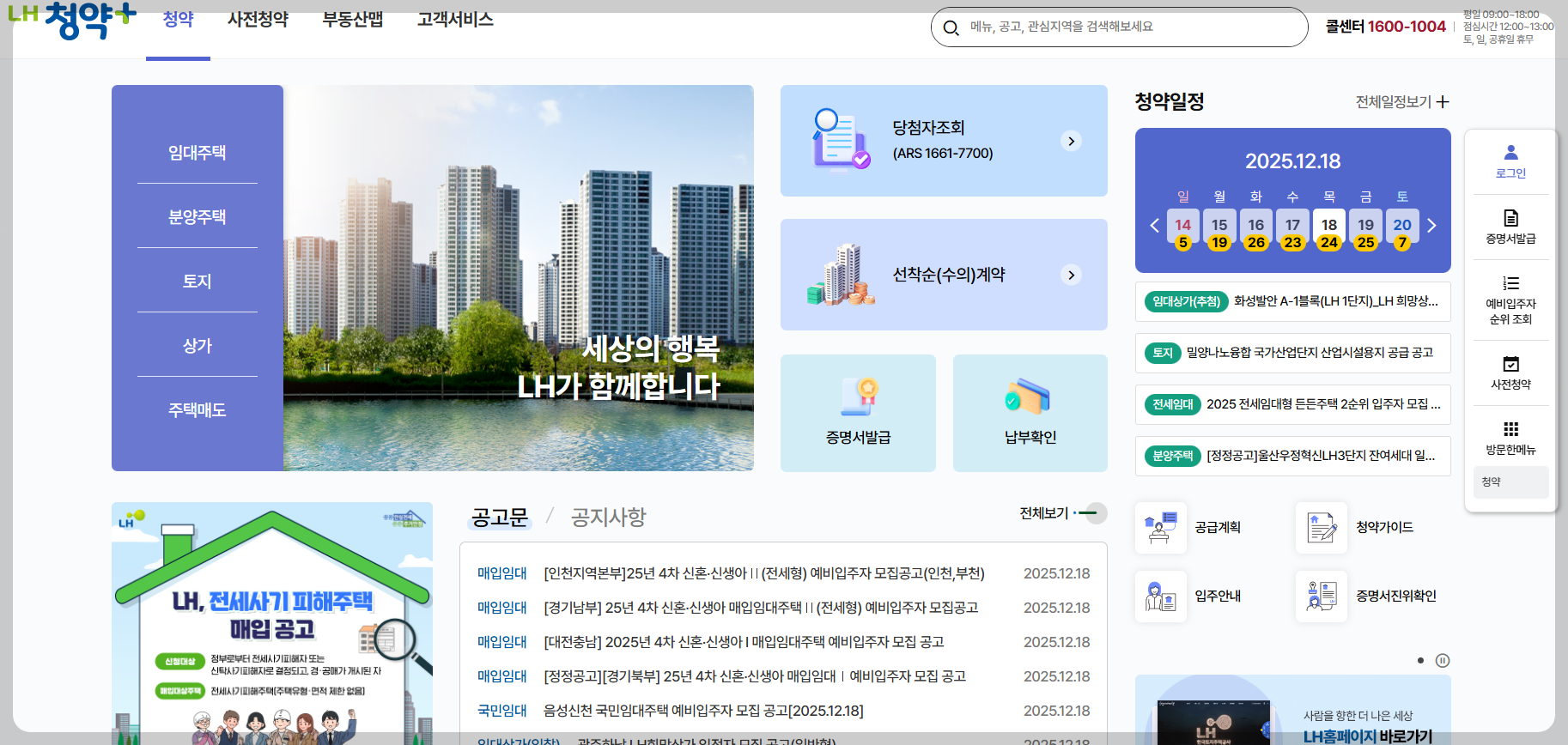Open the 청약 top menu
The height and width of the screenshot is (745, 1568).
tap(178, 20)
